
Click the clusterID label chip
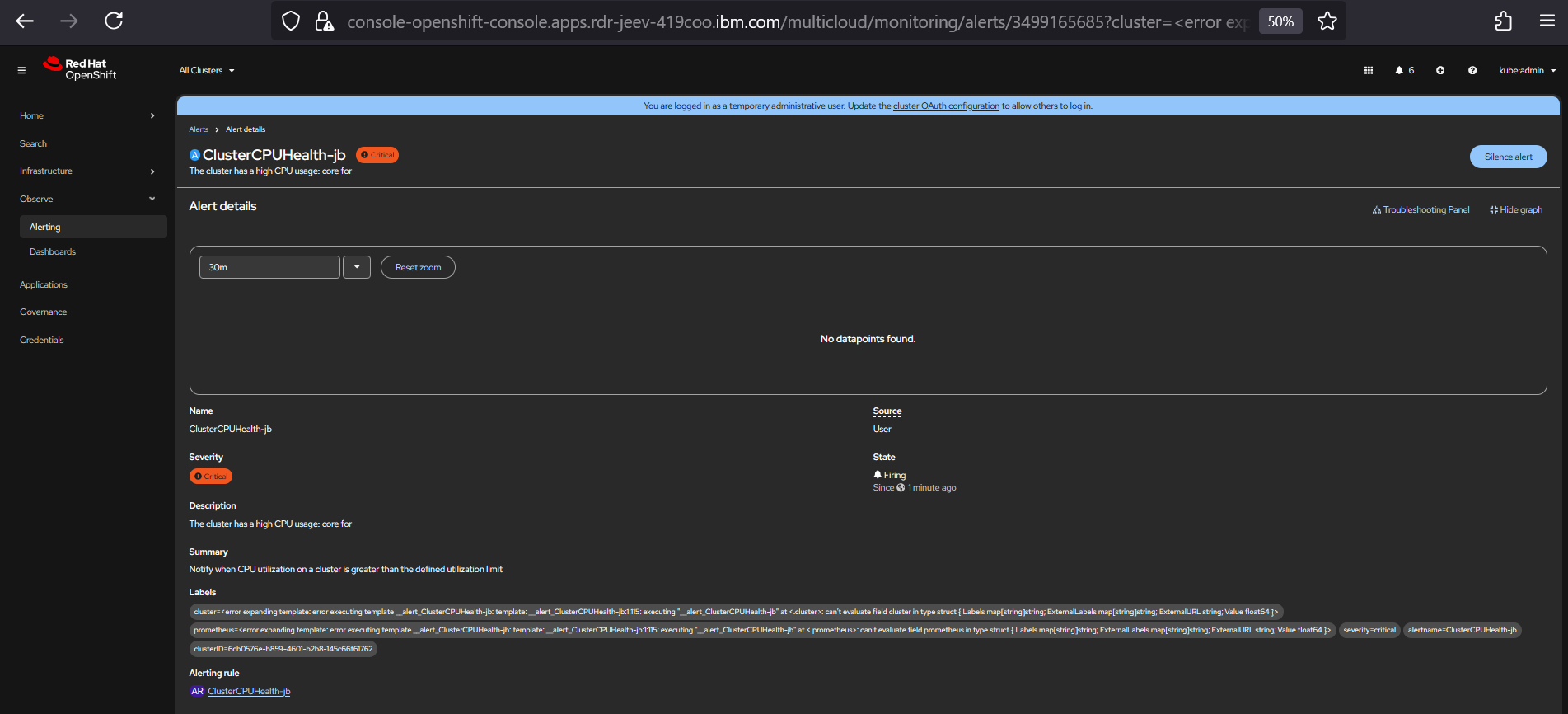point(283,649)
